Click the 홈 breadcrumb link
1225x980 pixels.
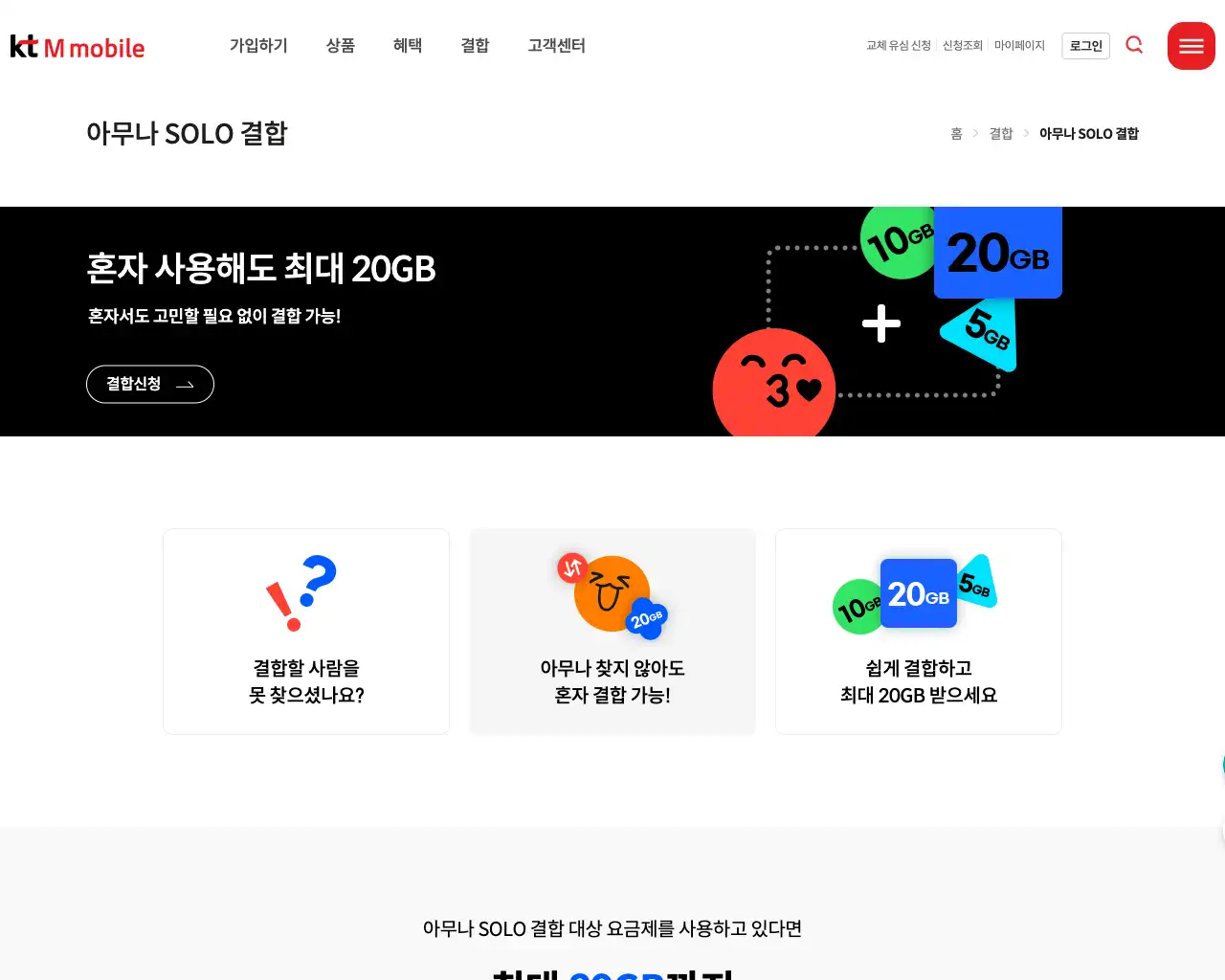tap(956, 134)
